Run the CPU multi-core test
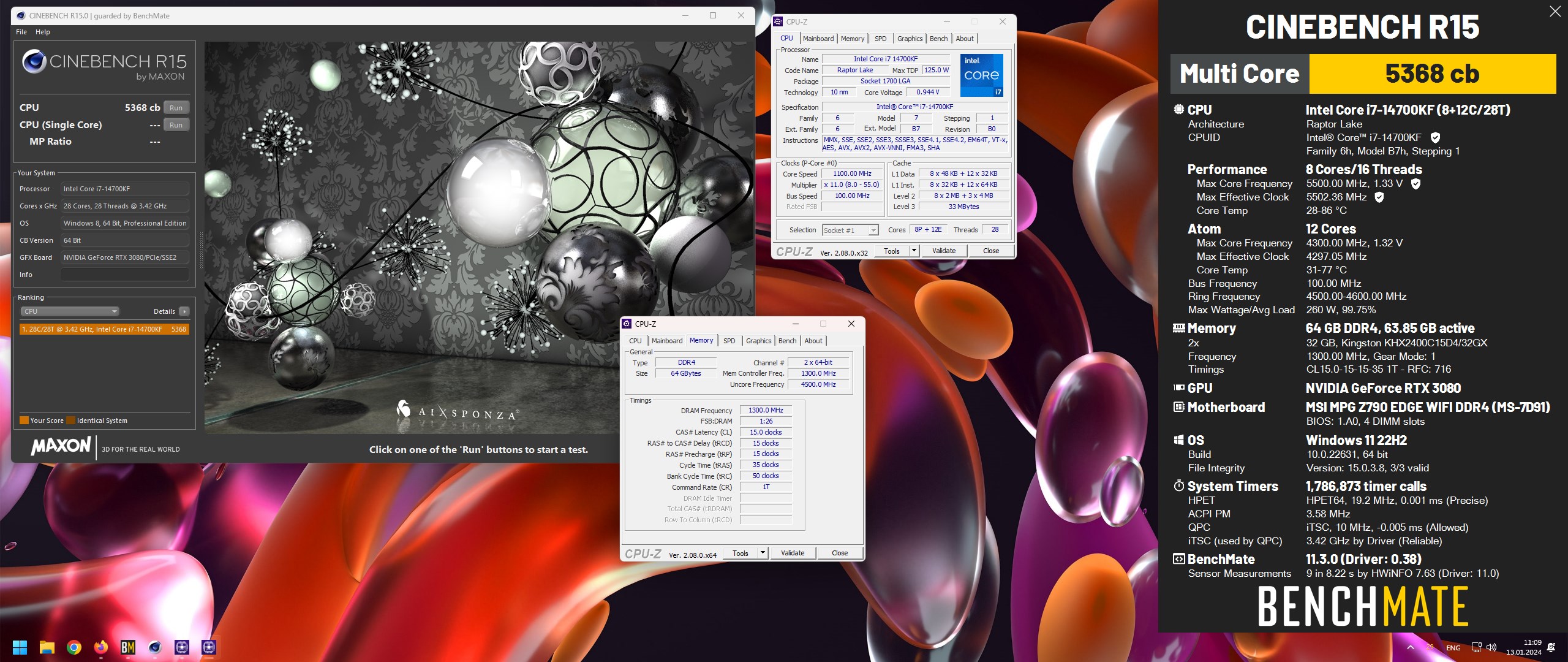Viewport: 1568px width, 662px height. [x=176, y=108]
